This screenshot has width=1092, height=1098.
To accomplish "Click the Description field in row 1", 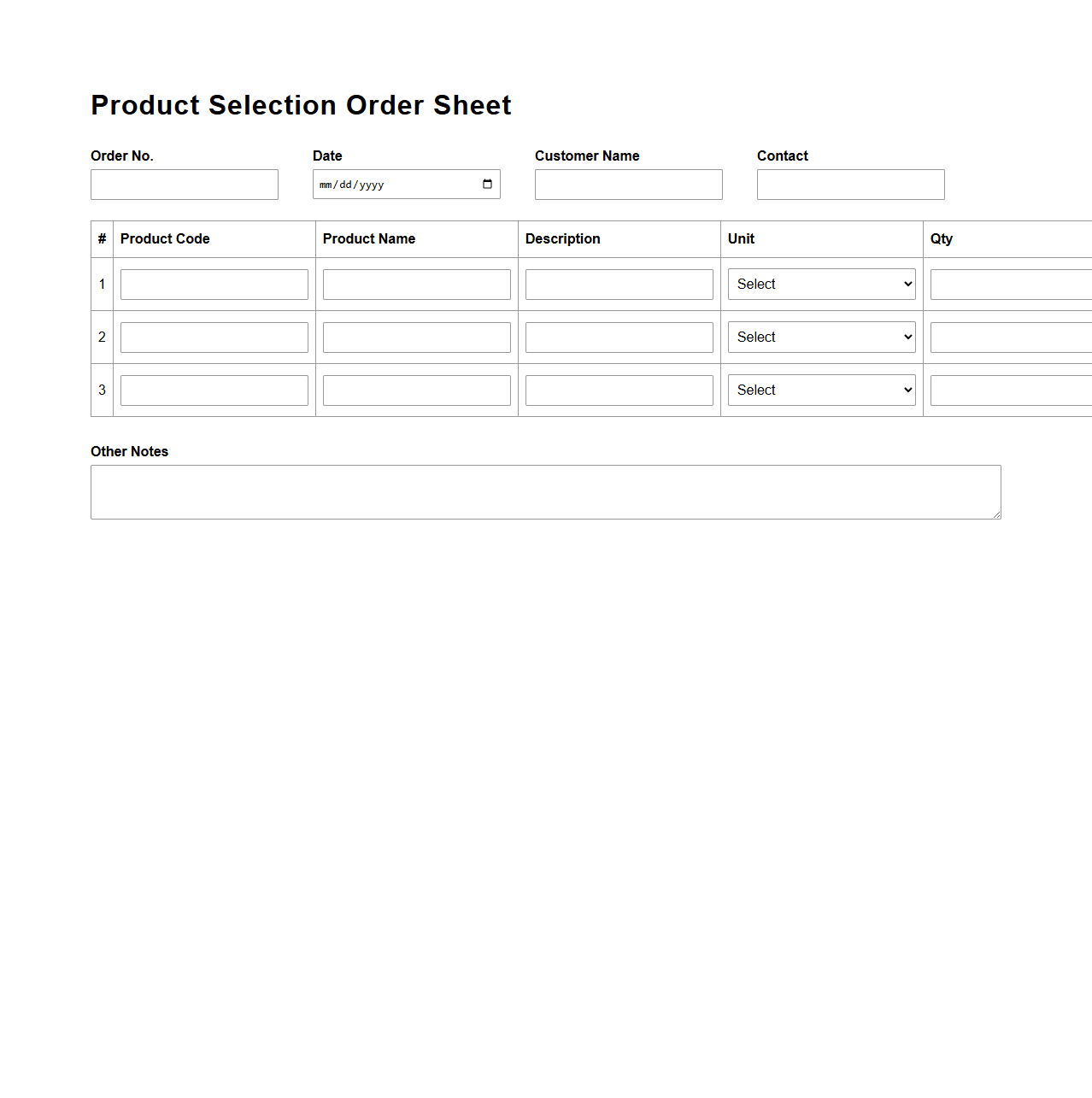I will [x=619, y=284].
